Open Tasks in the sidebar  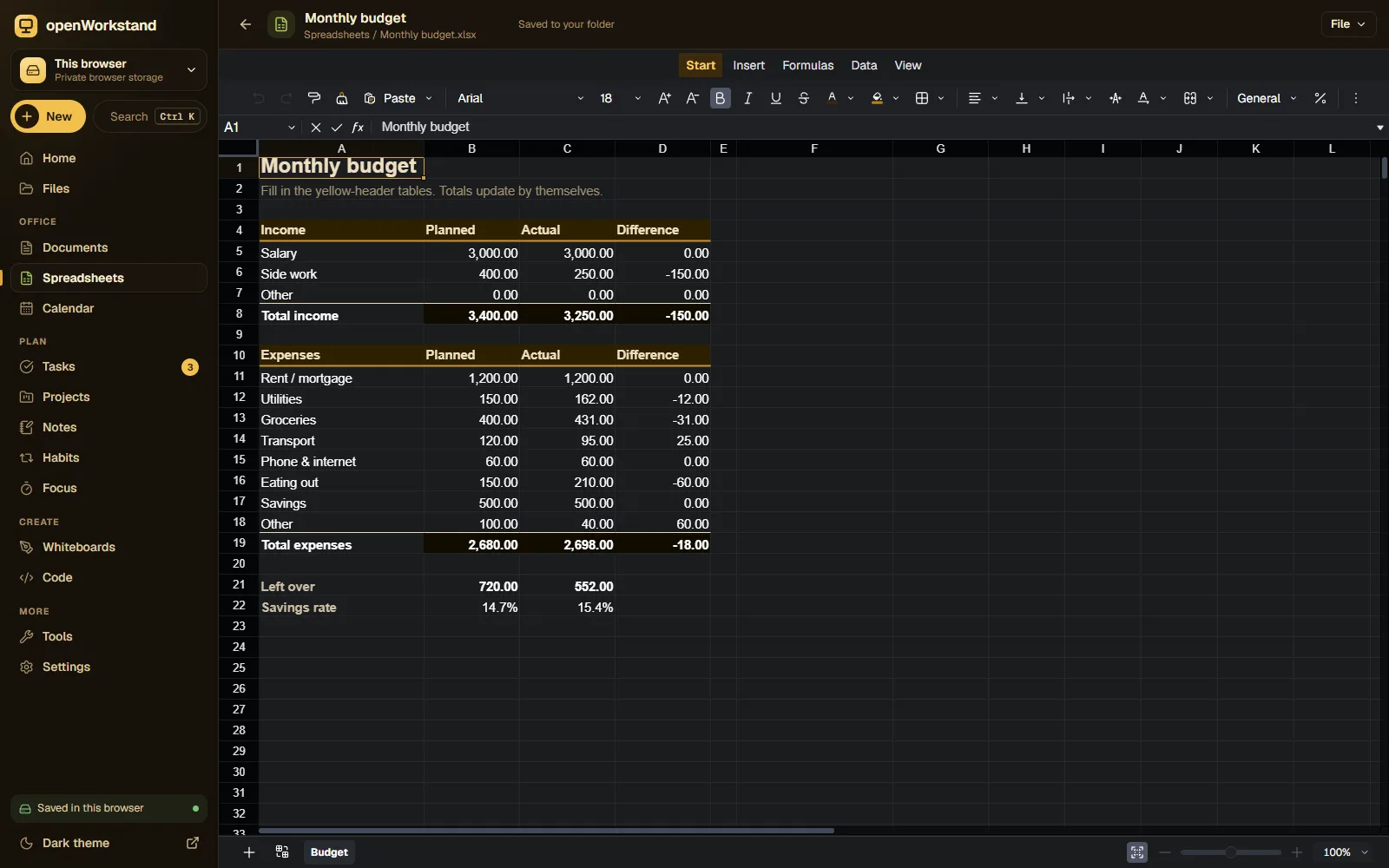click(x=109, y=366)
